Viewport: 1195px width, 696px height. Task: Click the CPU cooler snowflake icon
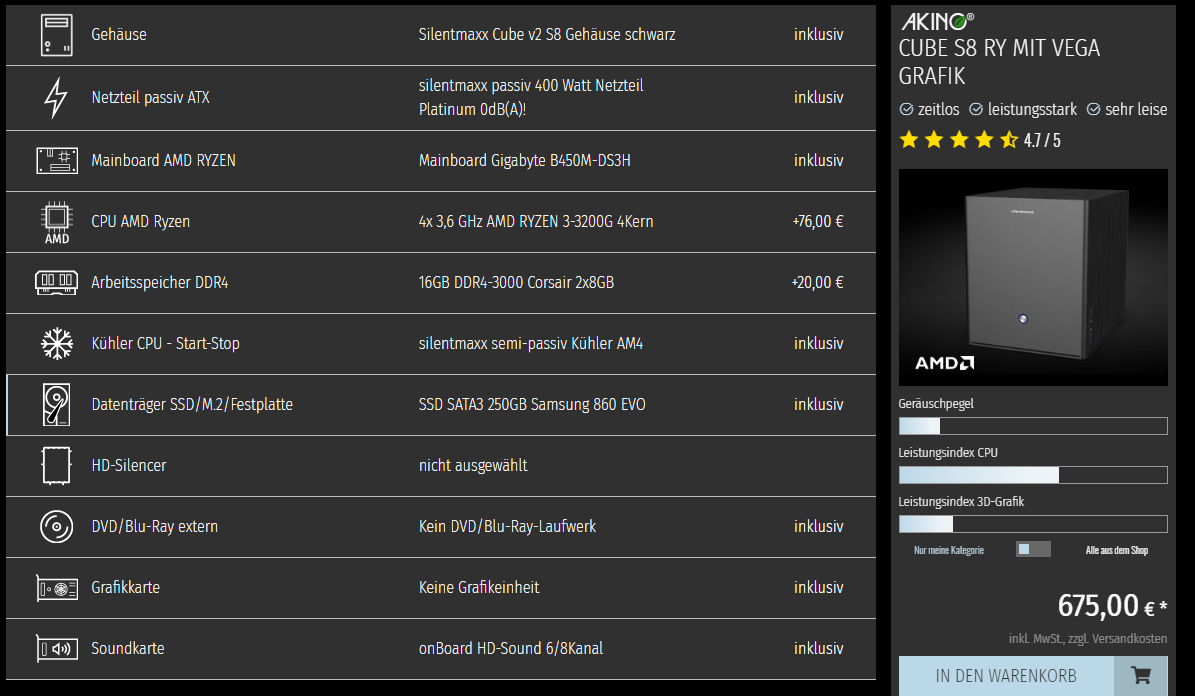click(56, 344)
